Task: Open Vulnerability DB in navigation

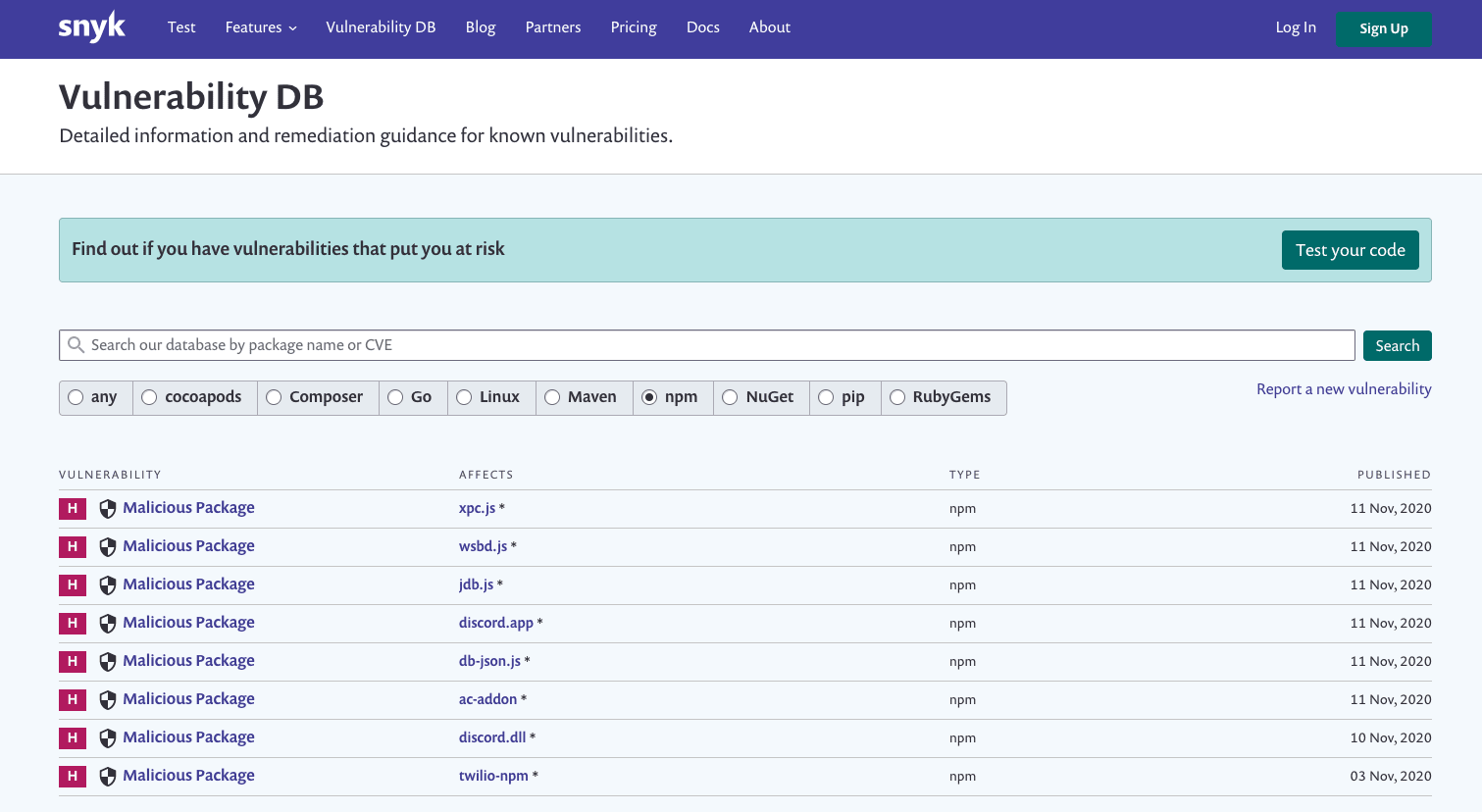Action: coord(381,27)
